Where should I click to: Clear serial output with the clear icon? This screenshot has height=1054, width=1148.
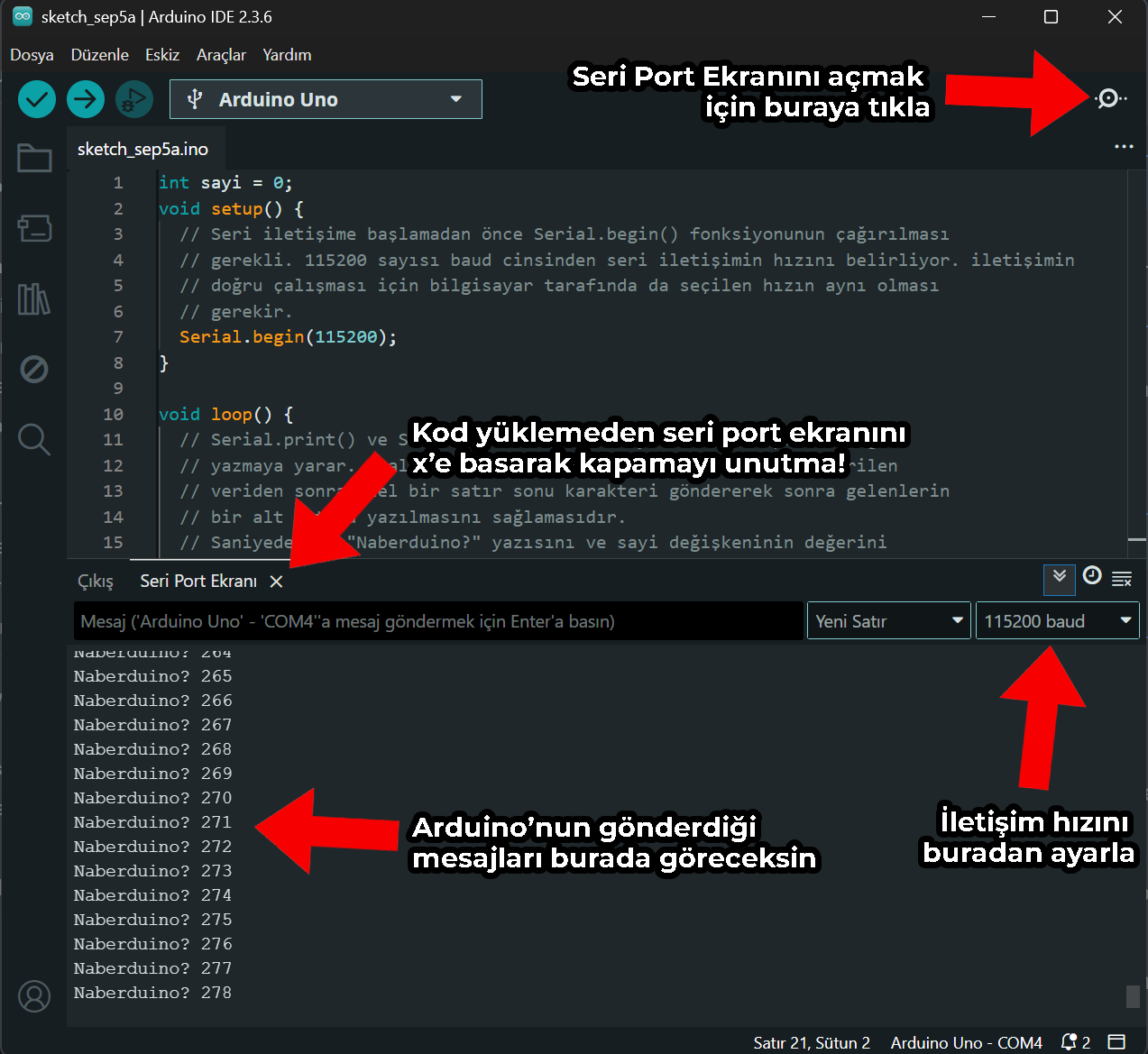pos(1123,580)
